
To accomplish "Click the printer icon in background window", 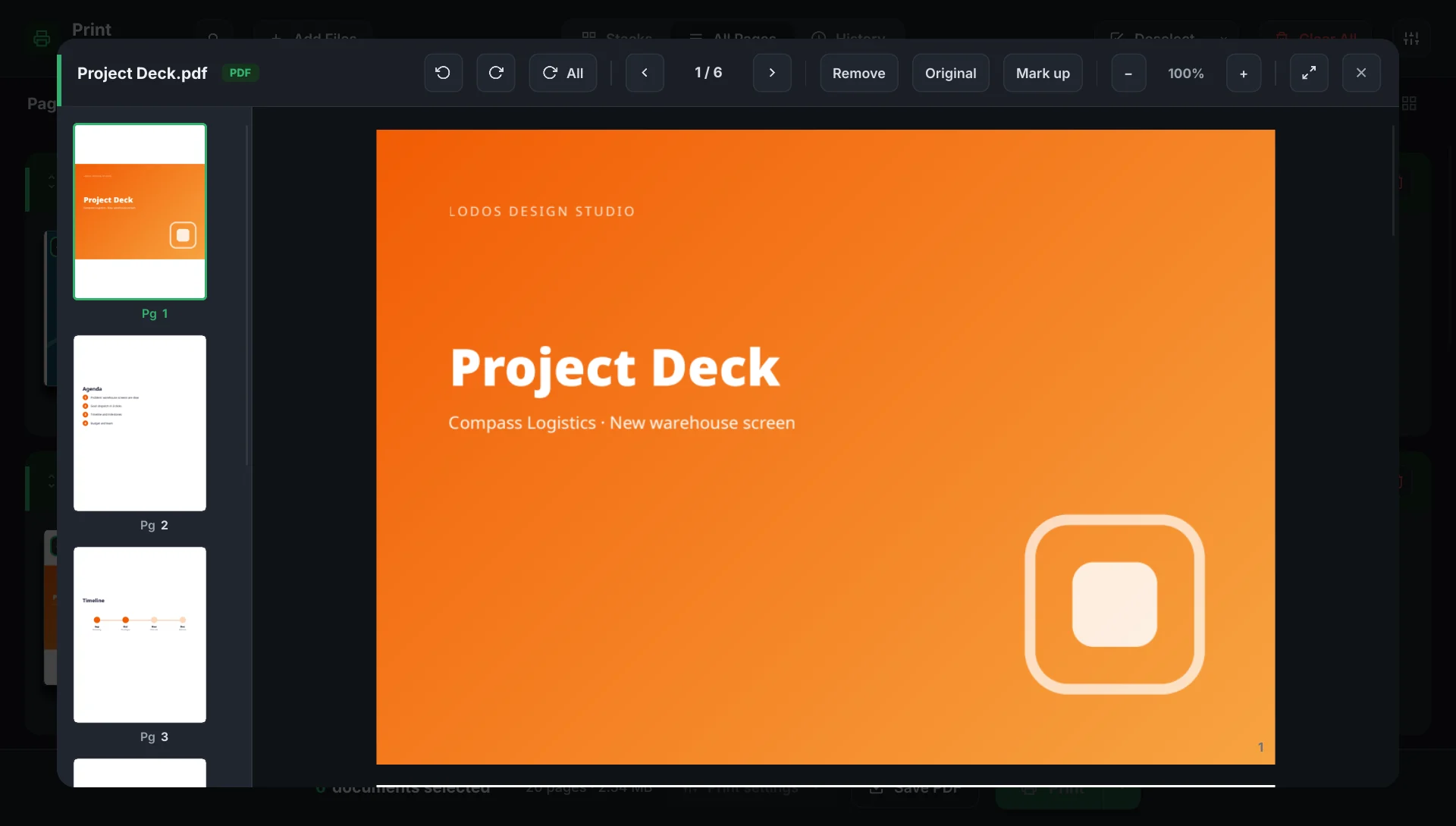I will point(42,38).
